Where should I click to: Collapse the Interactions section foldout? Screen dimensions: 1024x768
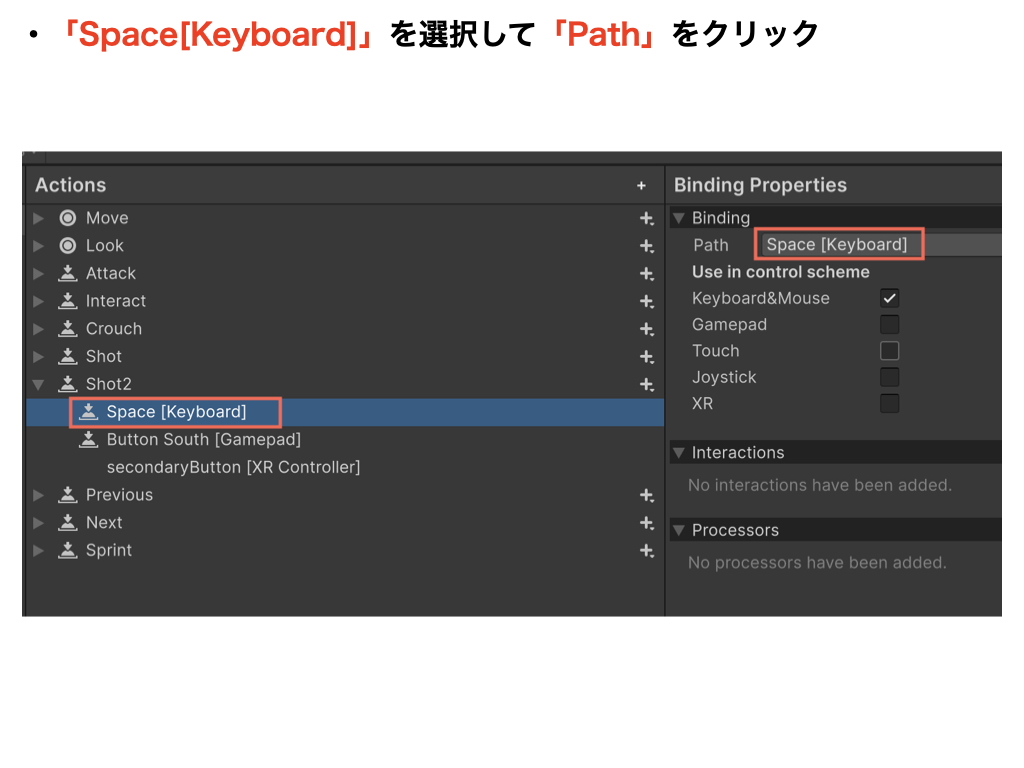679,453
